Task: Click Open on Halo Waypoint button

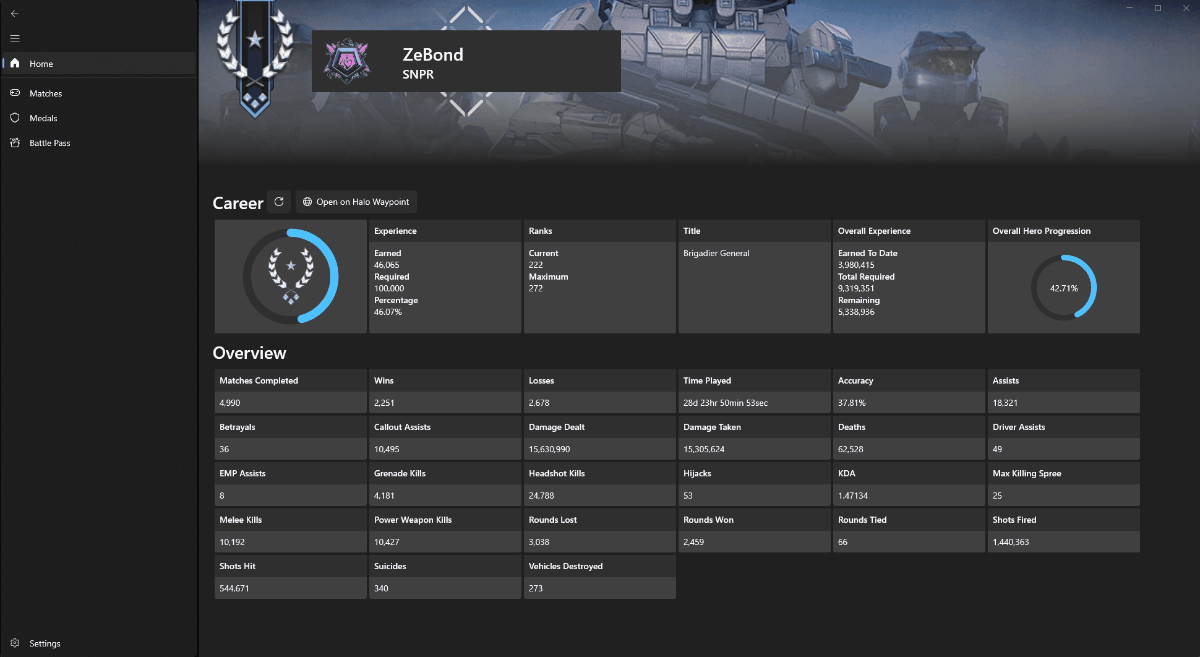Action: 356,202
